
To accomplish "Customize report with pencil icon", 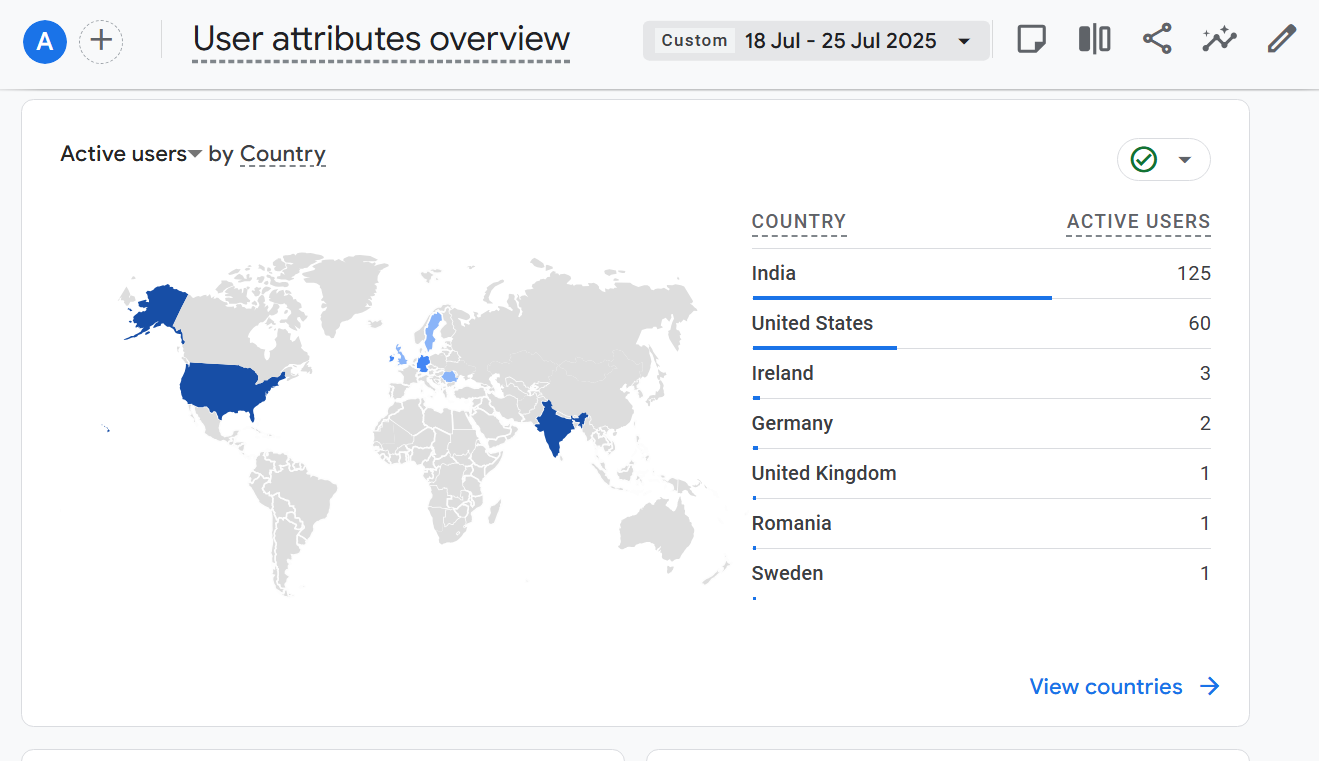I will [x=1281, y=40].
